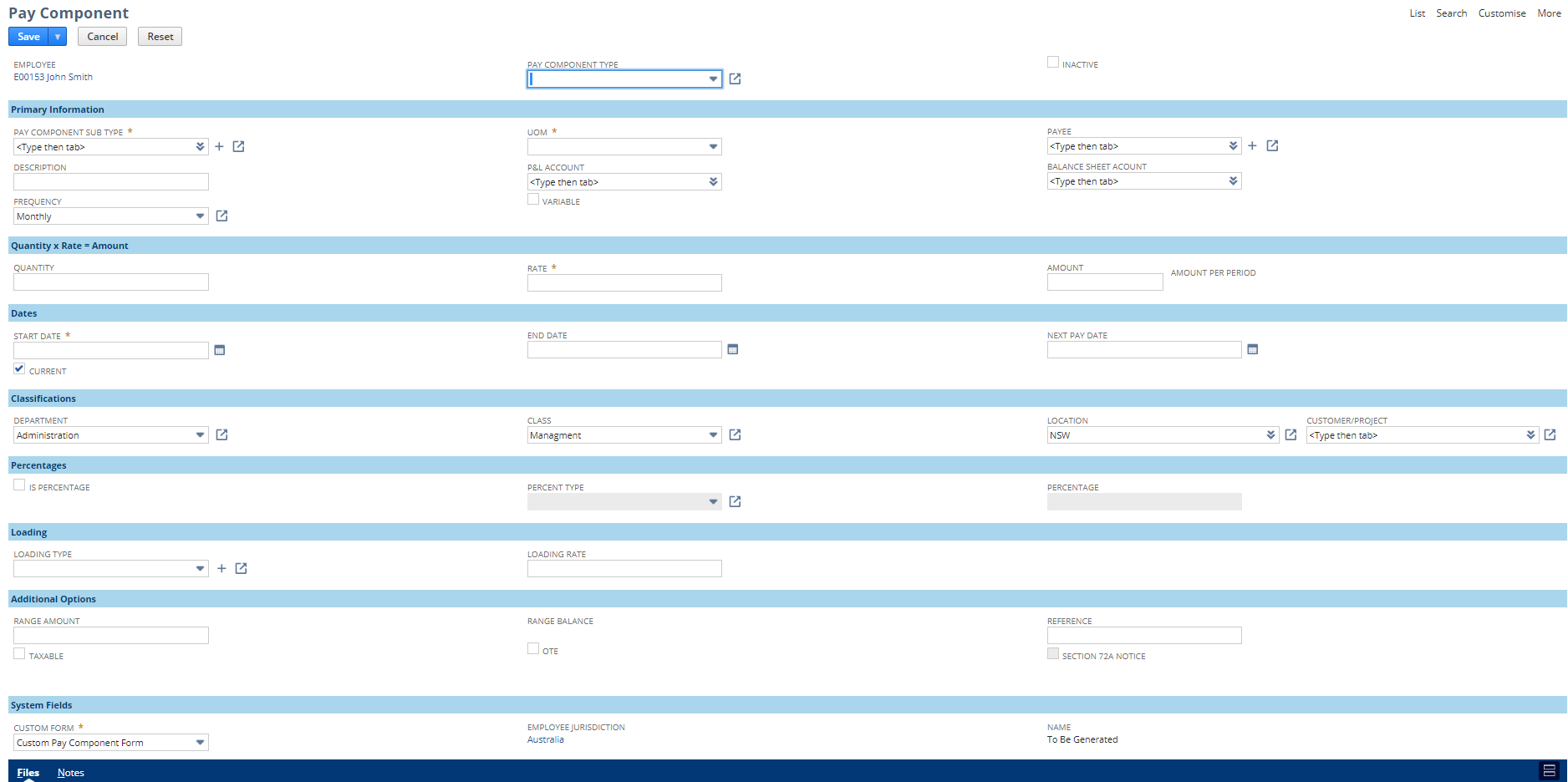Open the Pay Component Type record link icon
The width and height of the screenshot is (1568, 782).
tap(735, 79)
